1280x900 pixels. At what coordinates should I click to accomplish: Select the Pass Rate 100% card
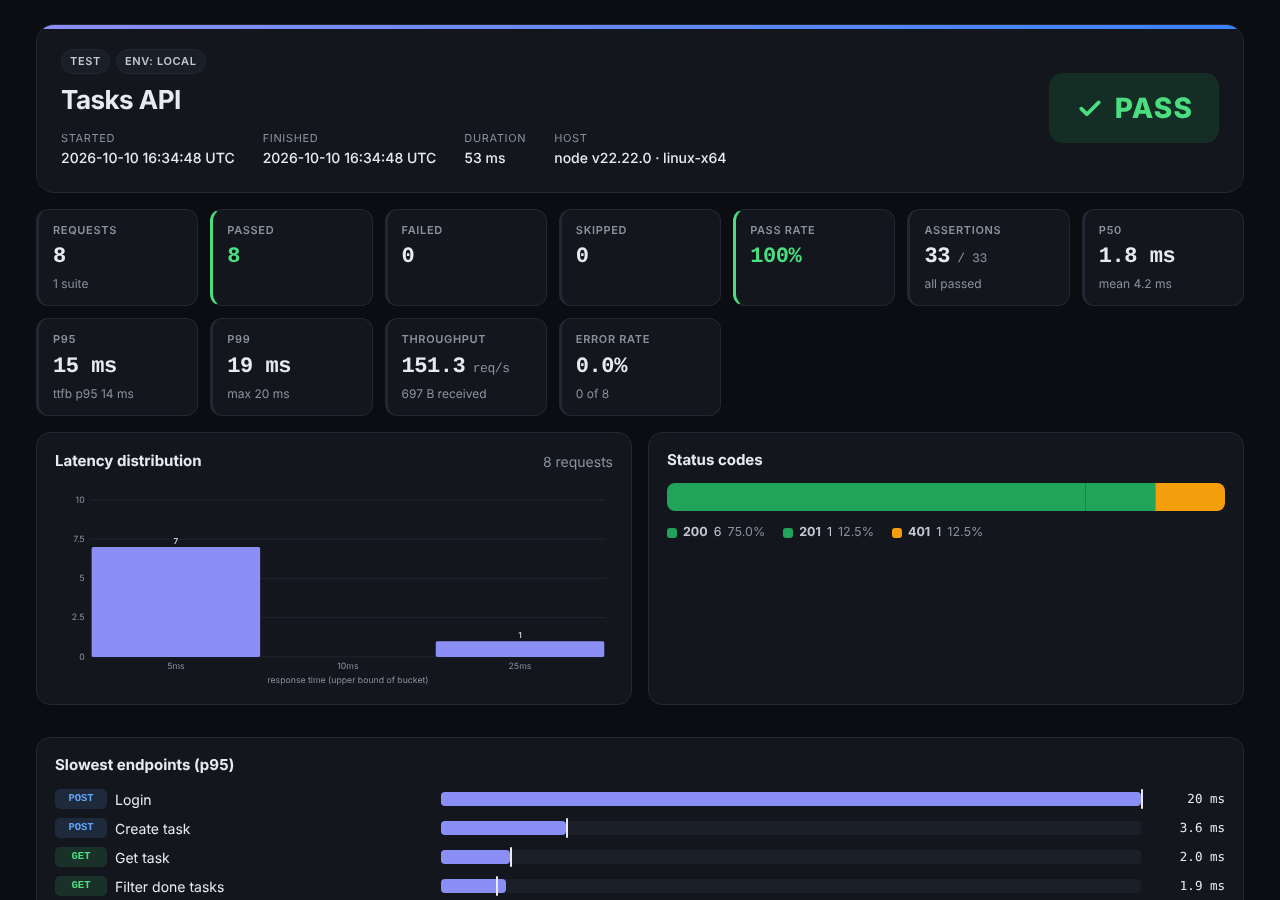pos(814,257)
